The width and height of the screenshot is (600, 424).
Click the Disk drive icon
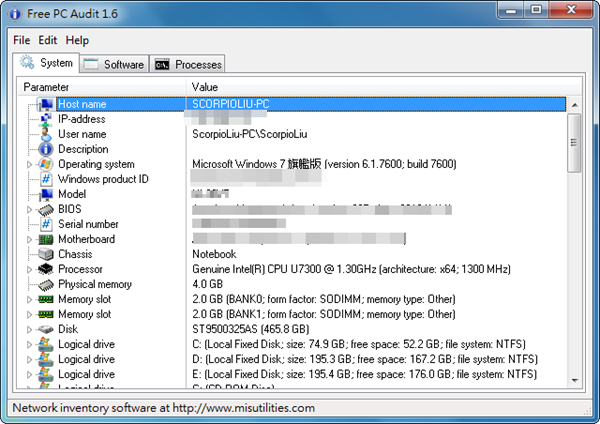click(46, 329)
